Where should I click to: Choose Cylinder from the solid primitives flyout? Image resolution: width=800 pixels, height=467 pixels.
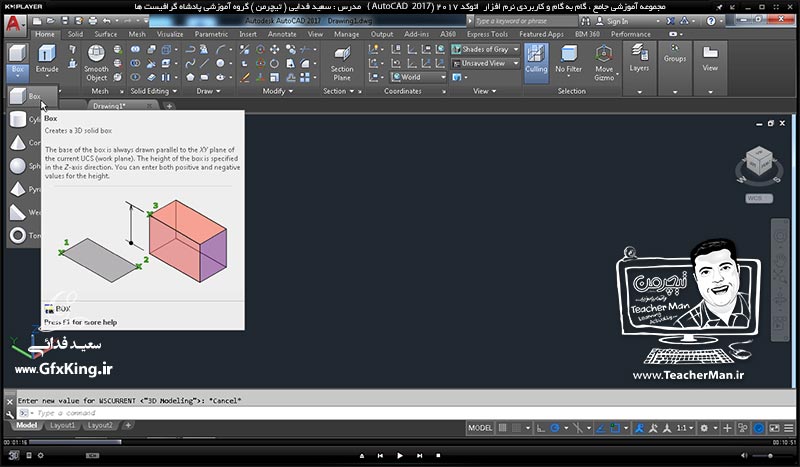click(x=24, y=119)
